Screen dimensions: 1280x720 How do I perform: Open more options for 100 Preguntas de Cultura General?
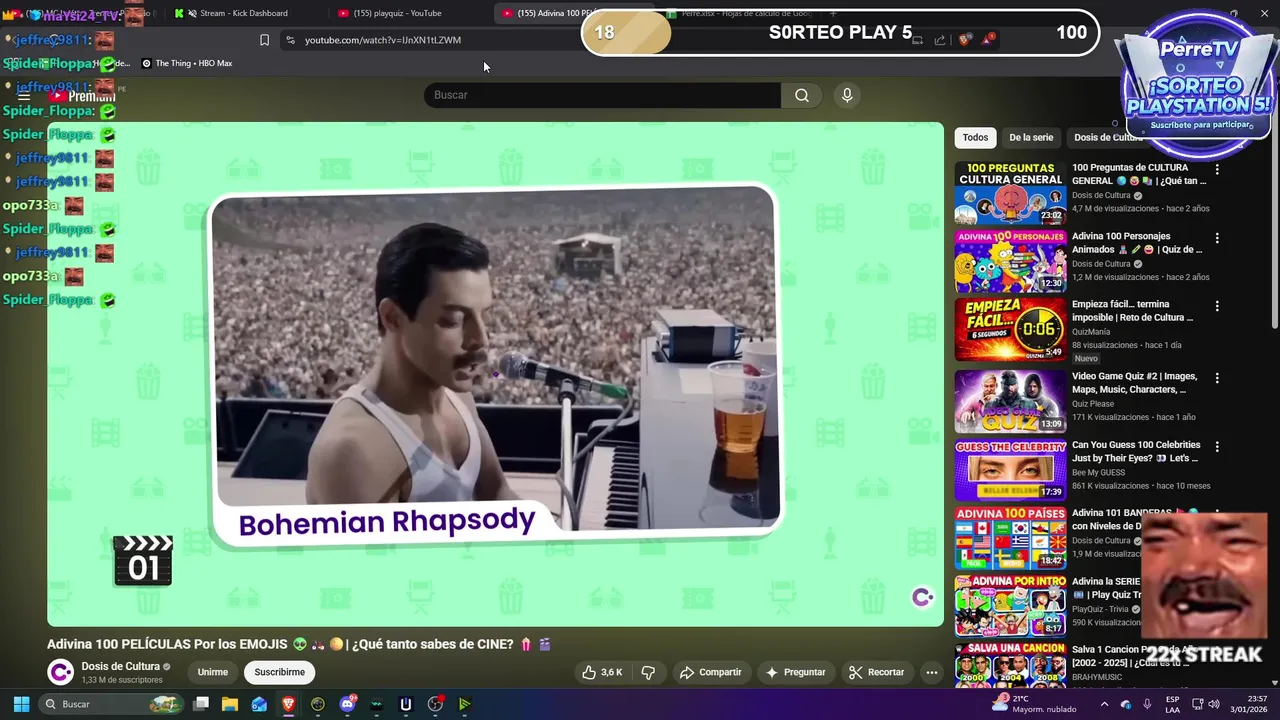point(1217,170)
